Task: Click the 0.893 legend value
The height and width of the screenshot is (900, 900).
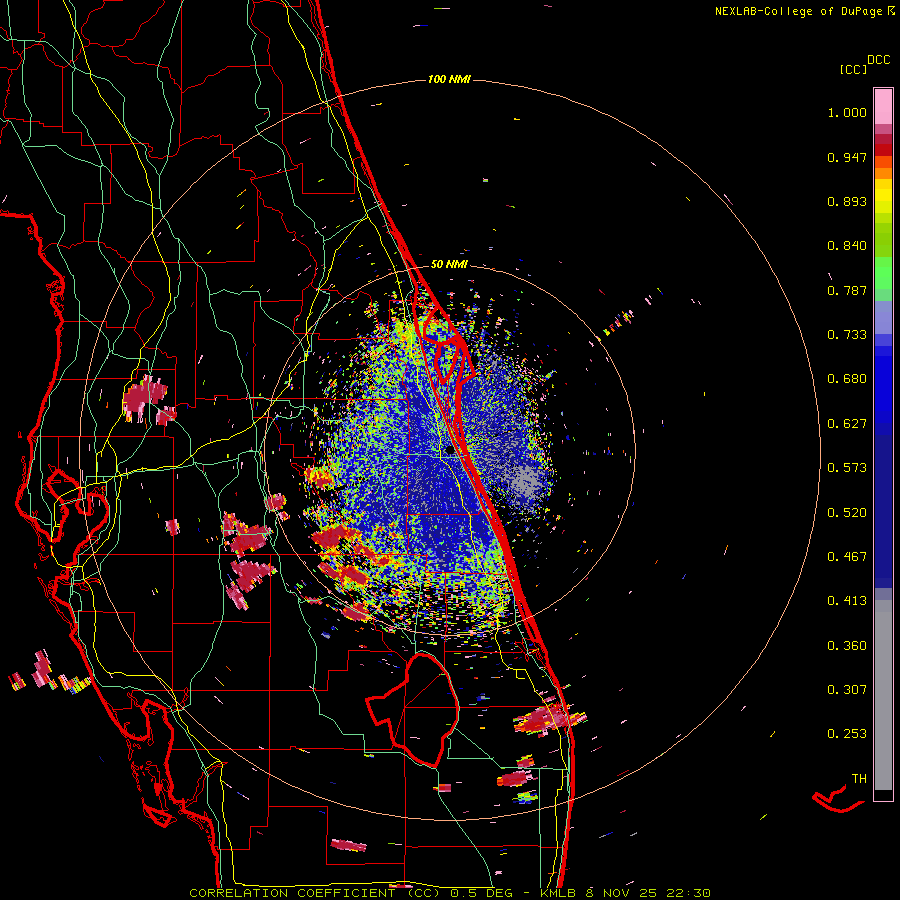Action: 847,201
